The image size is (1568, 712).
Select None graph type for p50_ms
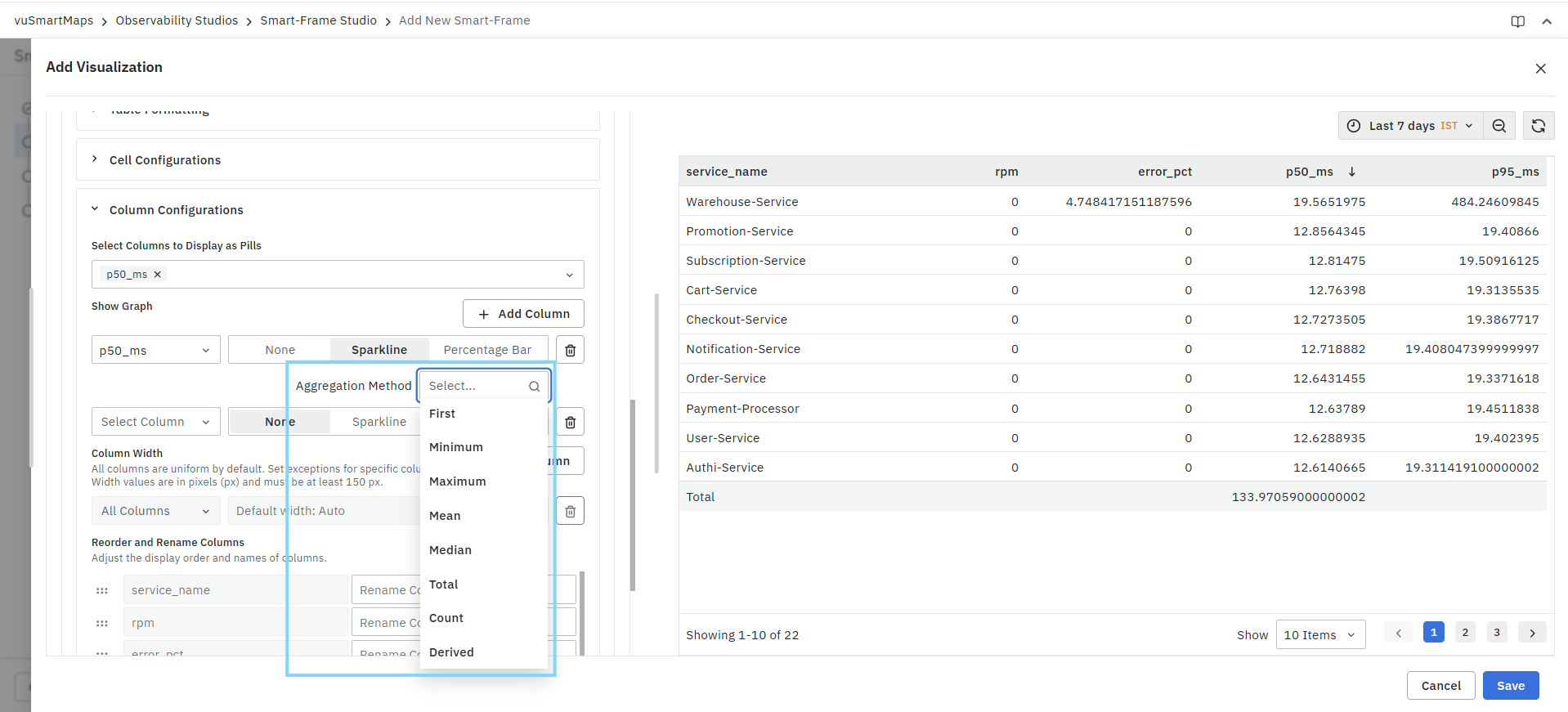280,350
